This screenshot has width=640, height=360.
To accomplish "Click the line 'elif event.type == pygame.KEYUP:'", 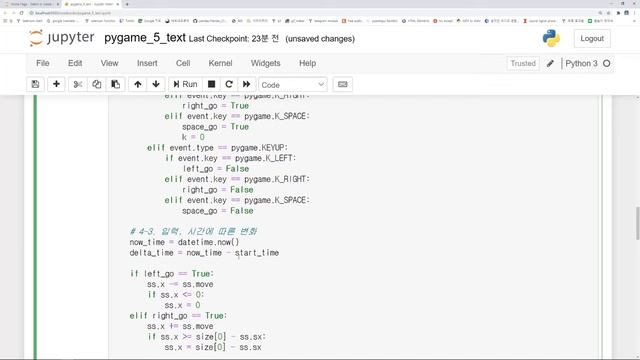I will pos(217,148).
